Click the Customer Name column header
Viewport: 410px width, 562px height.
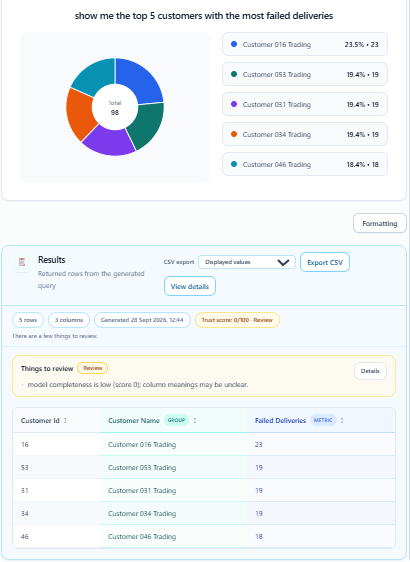[174, 420]
